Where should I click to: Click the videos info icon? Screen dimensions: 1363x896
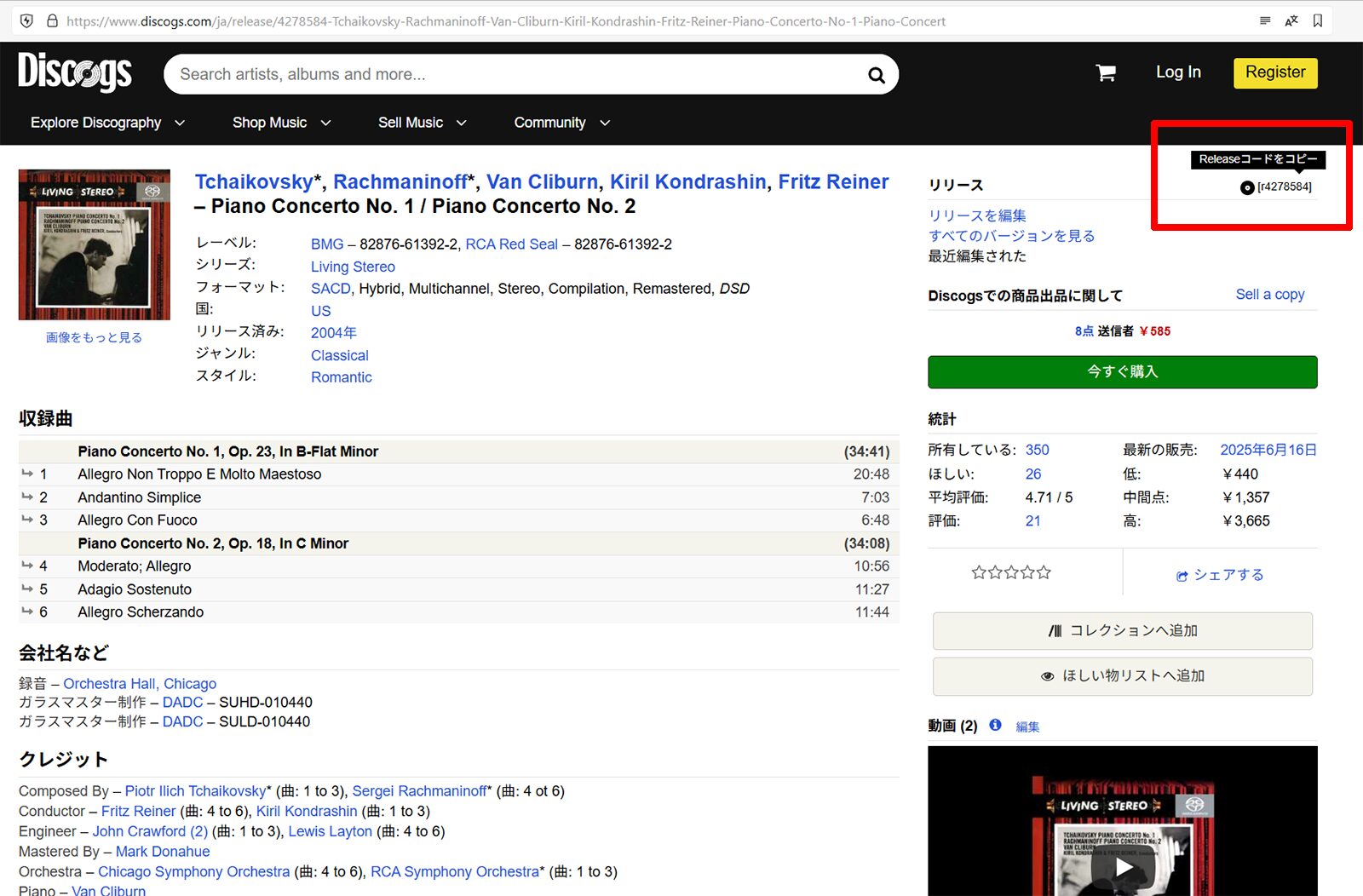(x=995, y=725)
